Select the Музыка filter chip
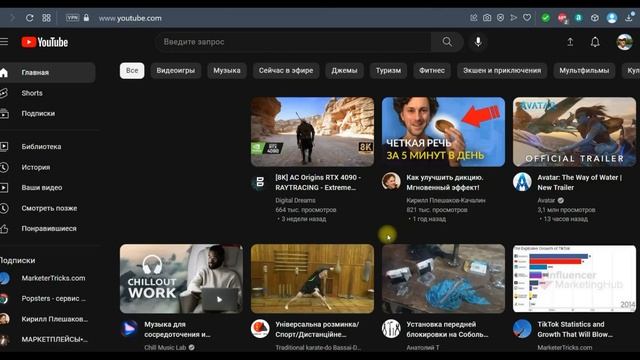 [x=227, y=71]
